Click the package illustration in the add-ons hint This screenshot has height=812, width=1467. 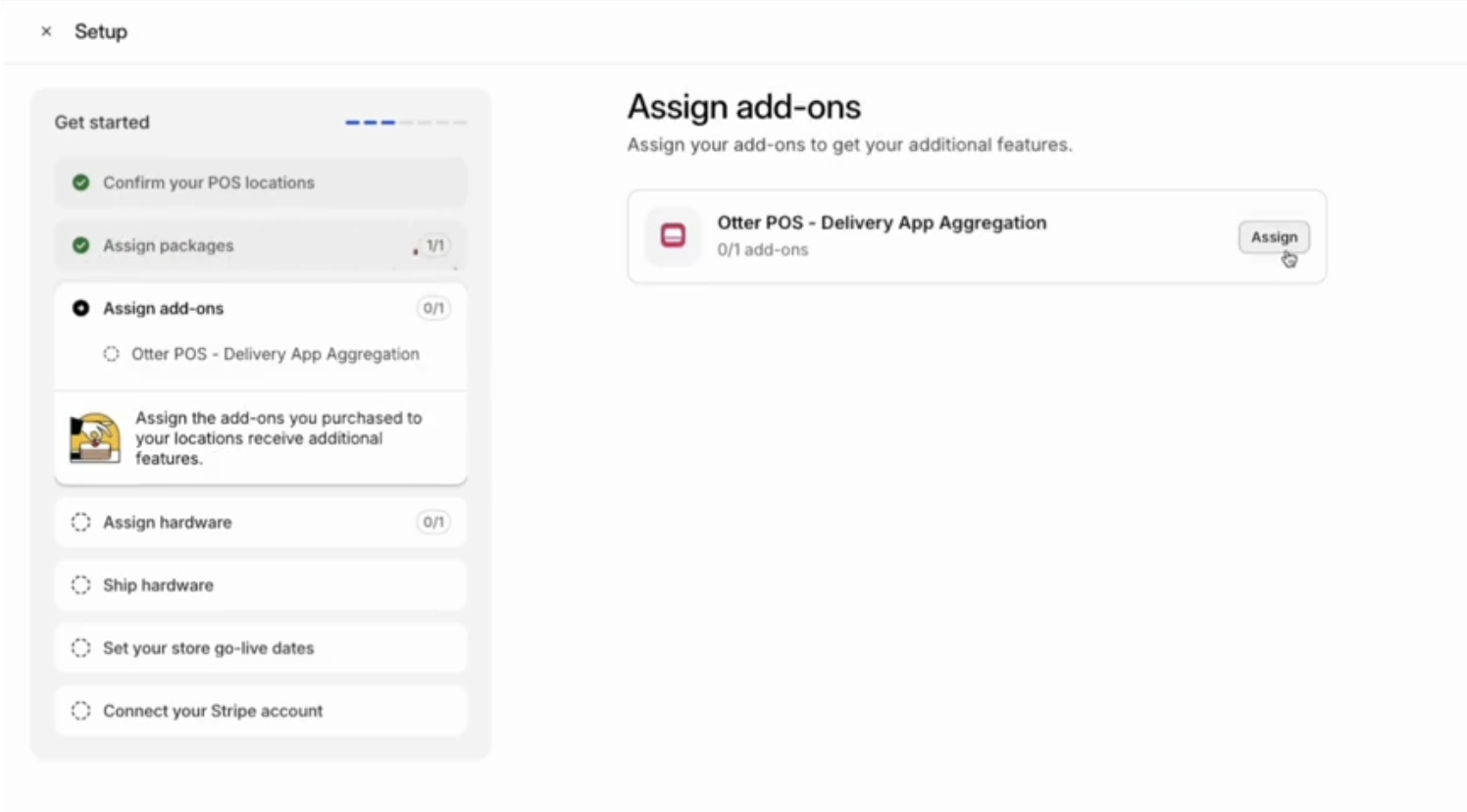click(95, 437)
